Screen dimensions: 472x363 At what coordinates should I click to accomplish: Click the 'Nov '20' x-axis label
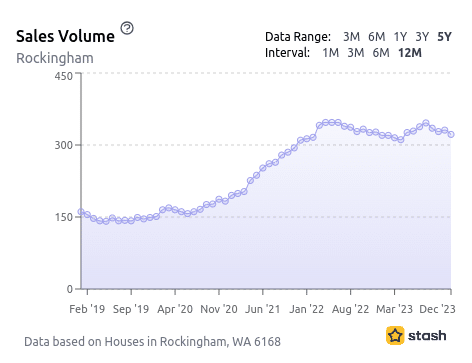pos(219,309)
